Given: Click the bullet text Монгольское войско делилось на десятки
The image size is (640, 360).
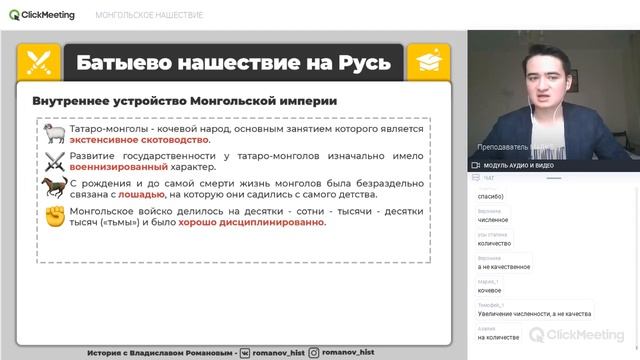Looking at the screenshot, I should pos(247,217).
